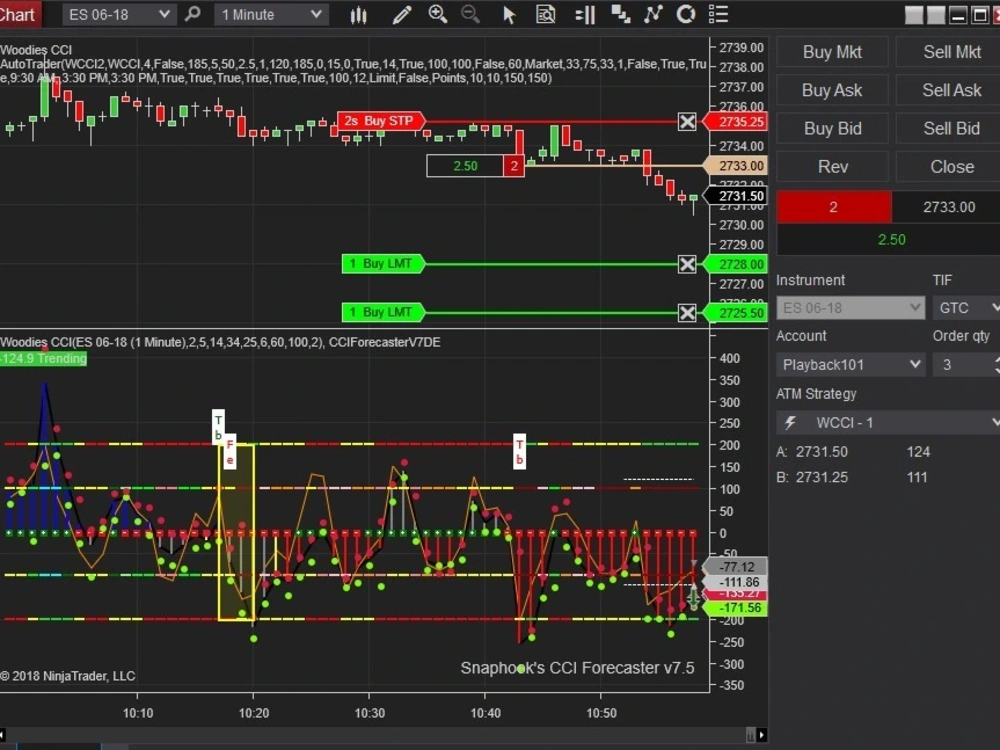This screenshot has height=750, width=1000.
Task: Open the data series icon
Action: (620, 15)
